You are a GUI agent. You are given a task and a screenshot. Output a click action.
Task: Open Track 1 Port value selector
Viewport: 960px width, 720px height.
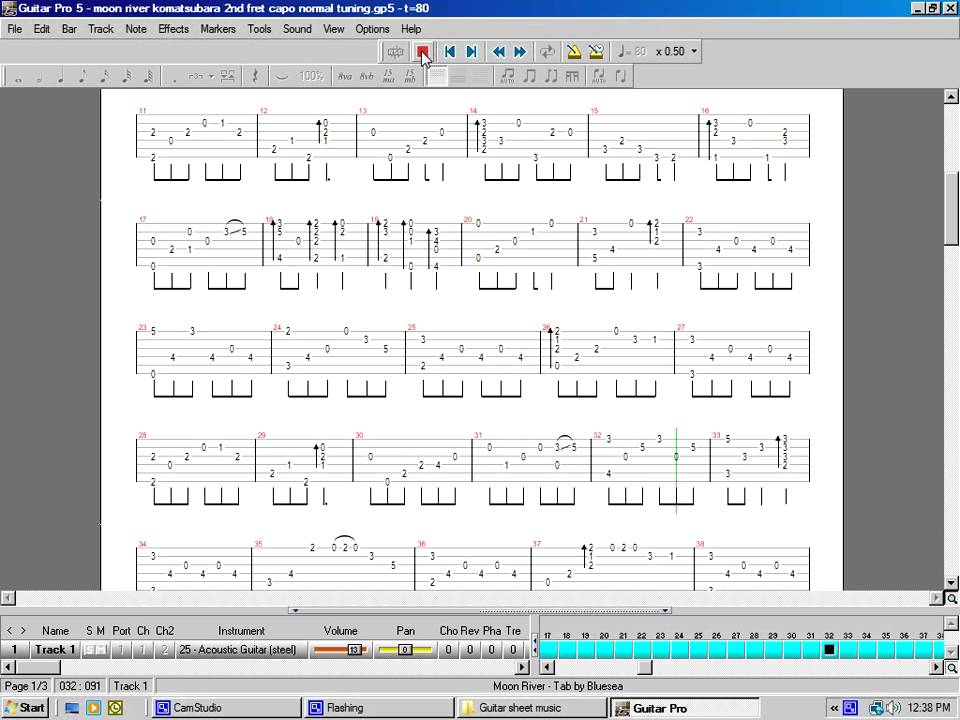point(121,650)
